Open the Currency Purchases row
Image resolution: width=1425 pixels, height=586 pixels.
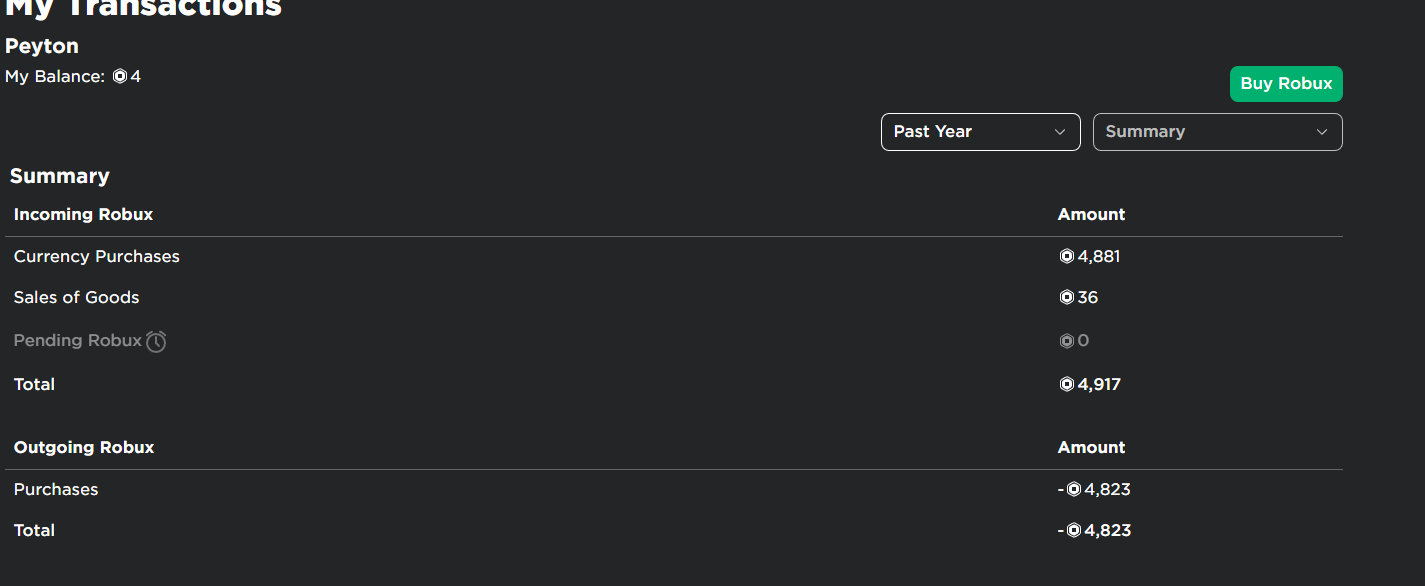pos(674,257)
